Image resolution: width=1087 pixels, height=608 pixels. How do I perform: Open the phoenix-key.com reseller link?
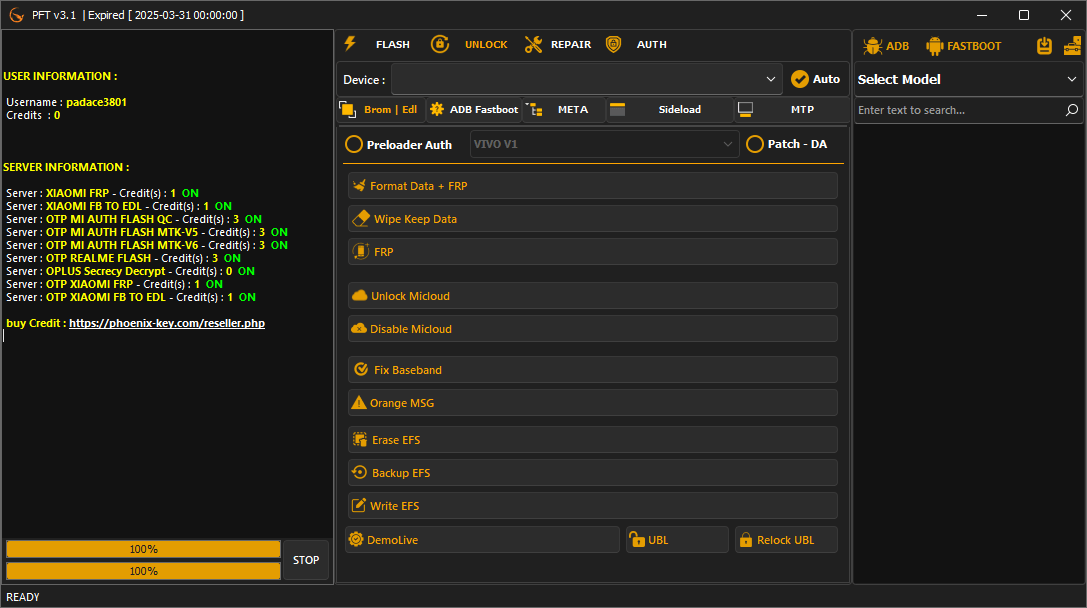[167, 322]
